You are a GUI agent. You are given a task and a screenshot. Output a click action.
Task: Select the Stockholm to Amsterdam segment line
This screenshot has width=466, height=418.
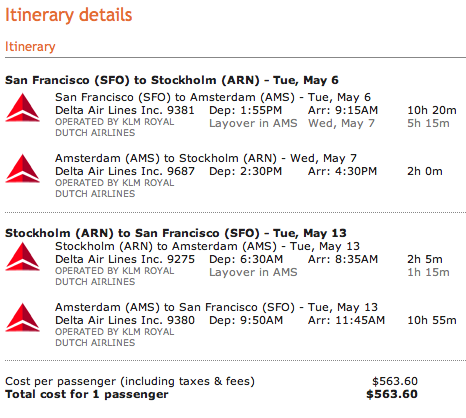[207, 246]
